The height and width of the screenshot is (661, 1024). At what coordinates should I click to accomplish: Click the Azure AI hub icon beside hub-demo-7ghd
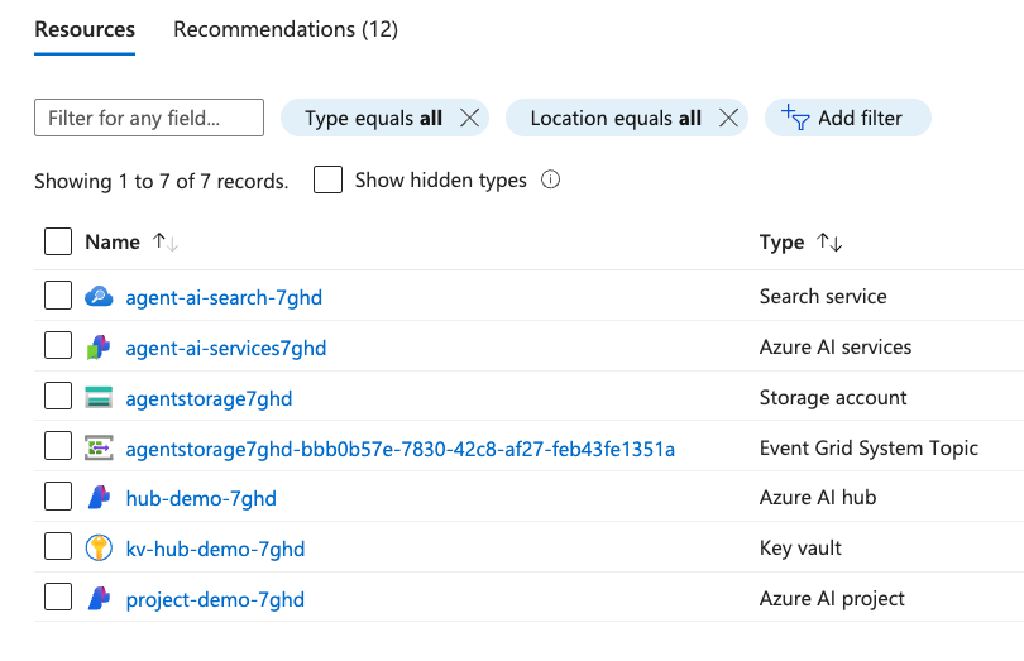coord(99,497)
